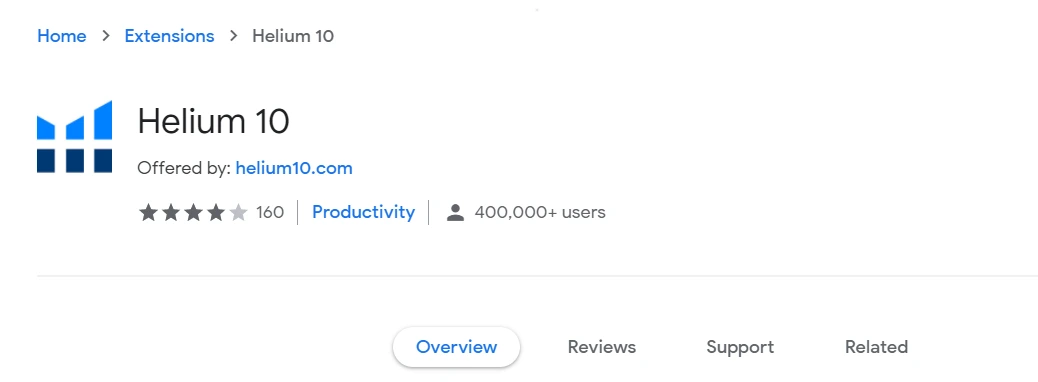The width and height of the screenshot is (1038, 382).
Task: Go to Home breadcrumb link
Action: coord(62,36)
